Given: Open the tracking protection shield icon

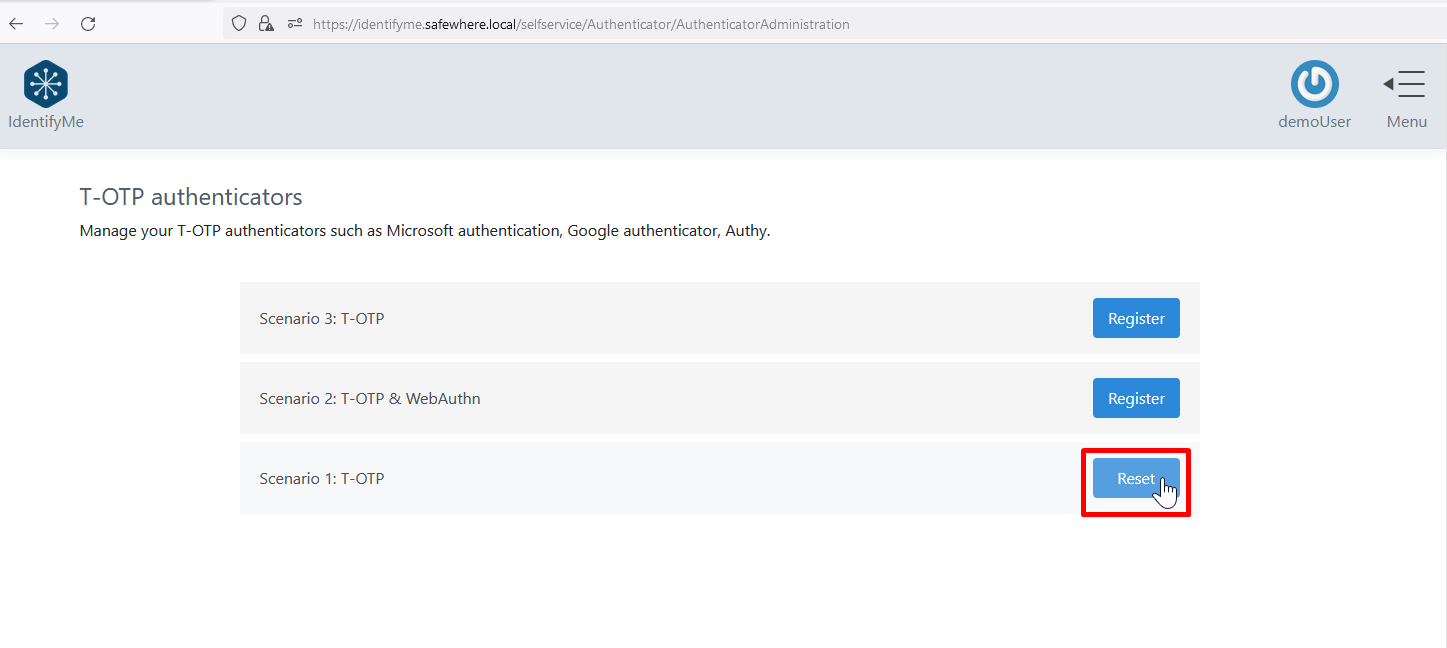Looking at the screenshot, I should tap(239, 24).
